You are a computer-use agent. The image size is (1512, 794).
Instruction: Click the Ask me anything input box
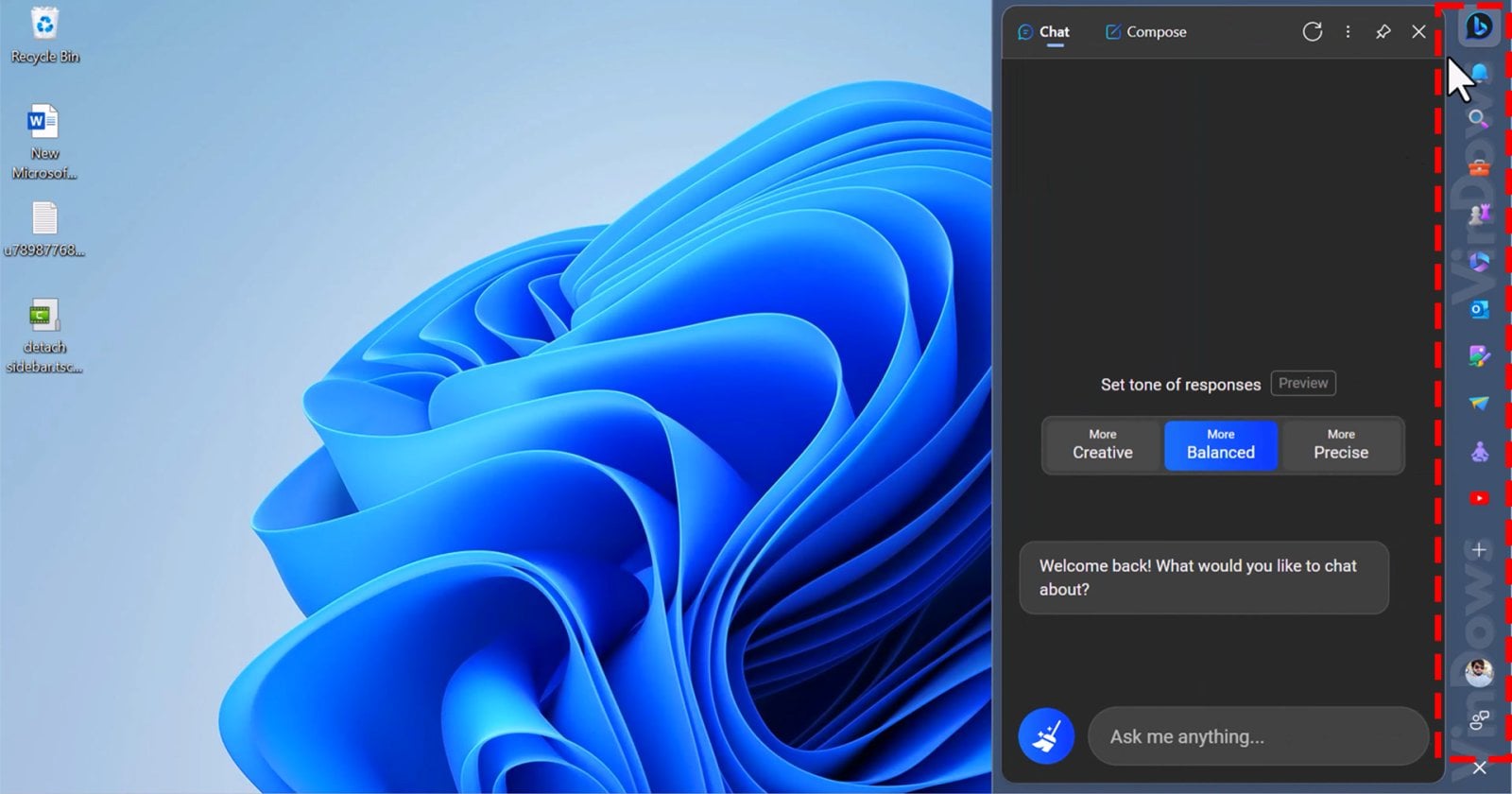pyautogui.click(x=1257, y=736)
